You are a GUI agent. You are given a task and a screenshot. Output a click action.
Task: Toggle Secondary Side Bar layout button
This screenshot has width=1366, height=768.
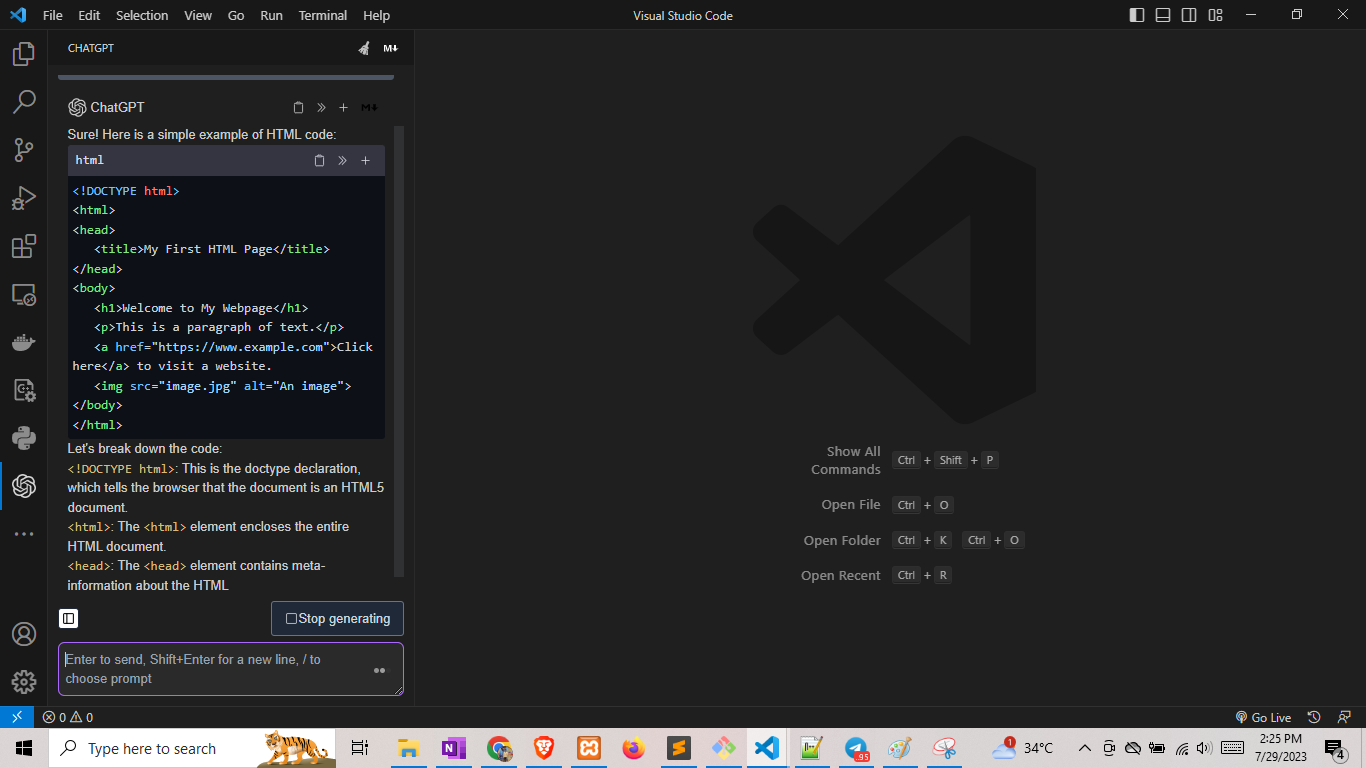1189,15
